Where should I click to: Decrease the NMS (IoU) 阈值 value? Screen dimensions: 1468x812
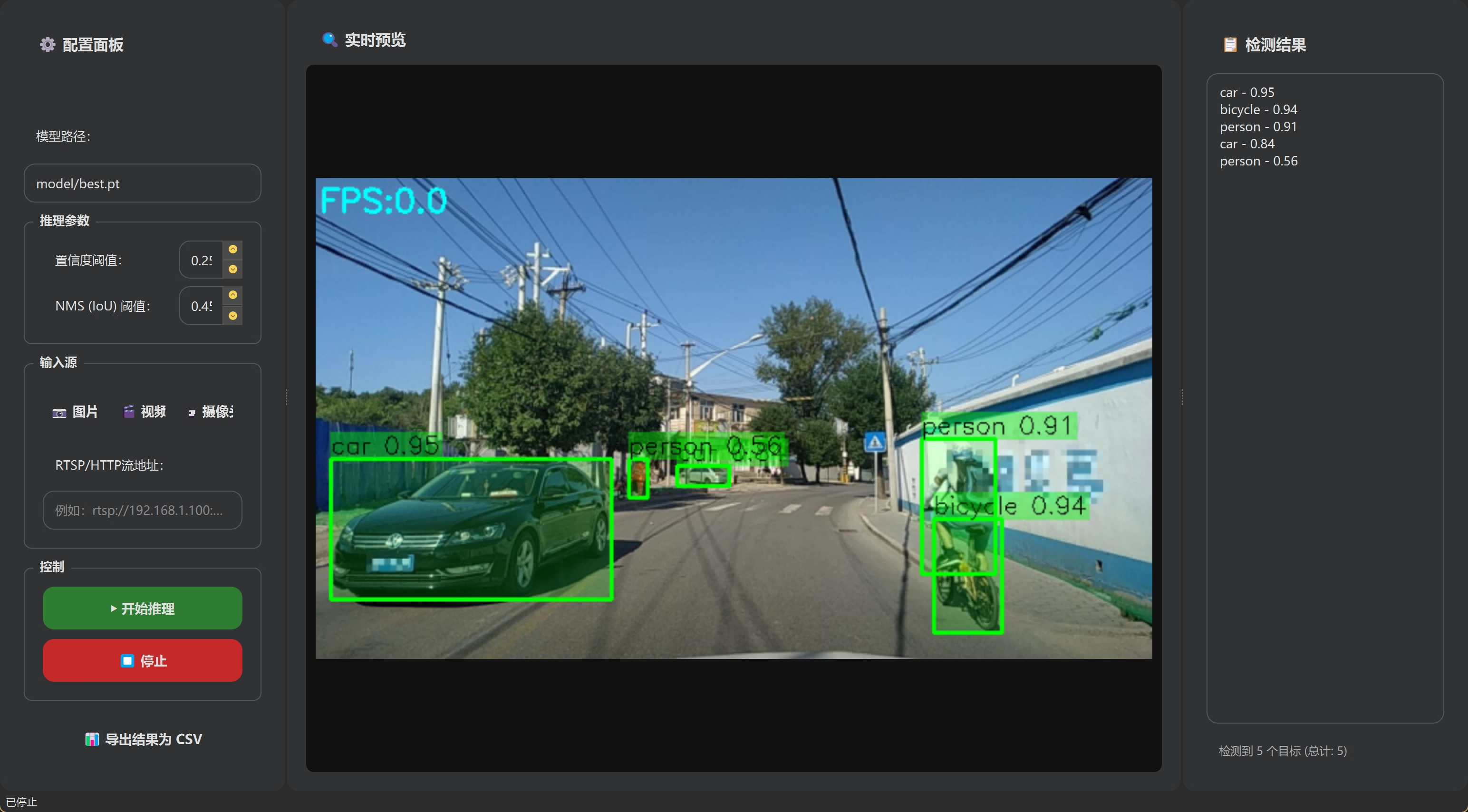(x=232, y=316)
